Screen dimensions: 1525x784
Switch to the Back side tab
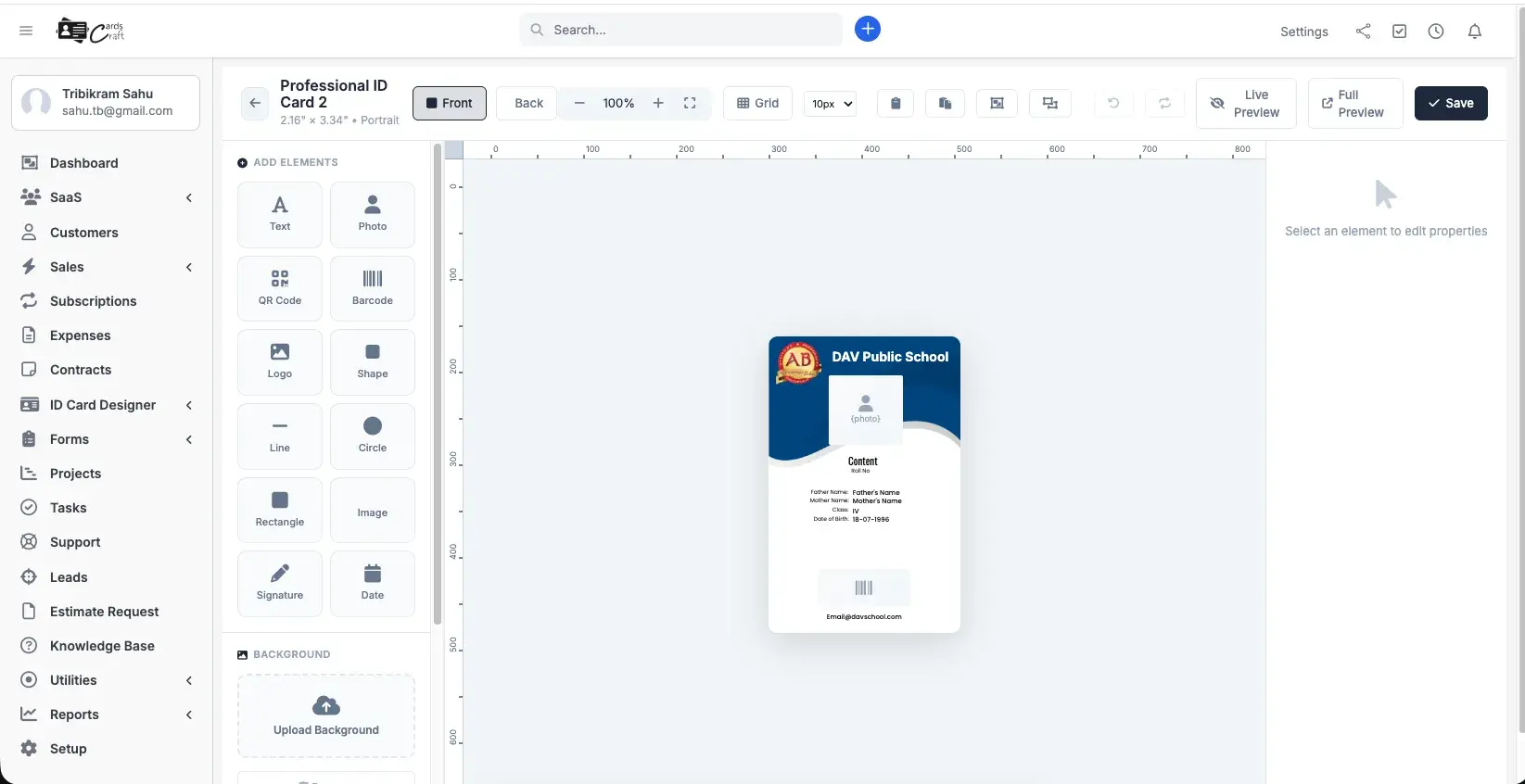tap(528, 103)
